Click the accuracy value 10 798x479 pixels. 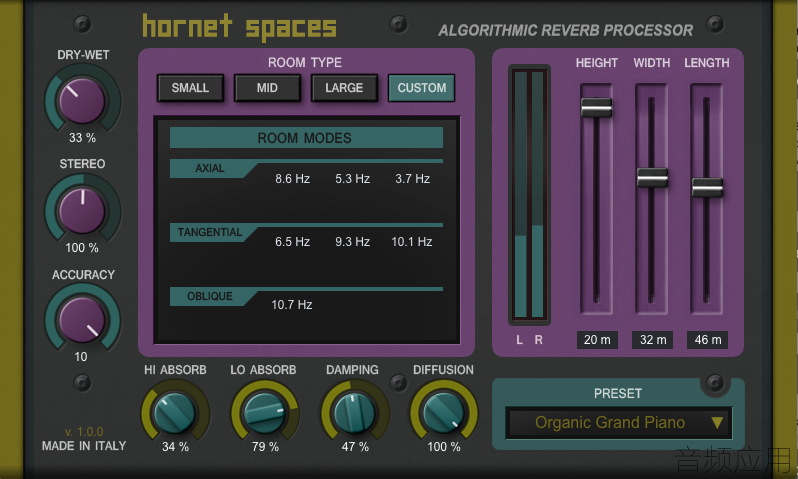coord(81,357)
